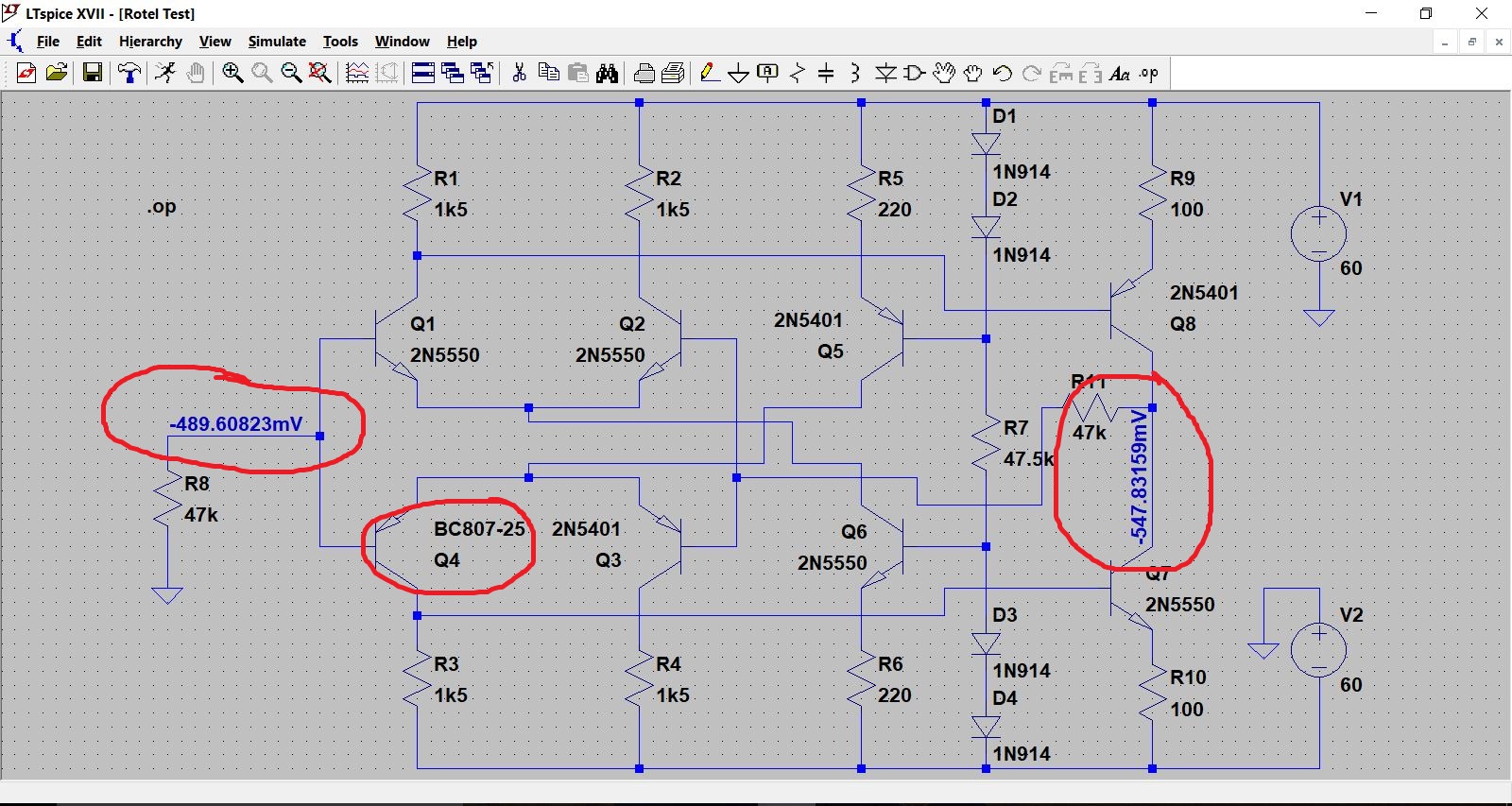
Task: Open the View menu
Action: pos(215,42)
